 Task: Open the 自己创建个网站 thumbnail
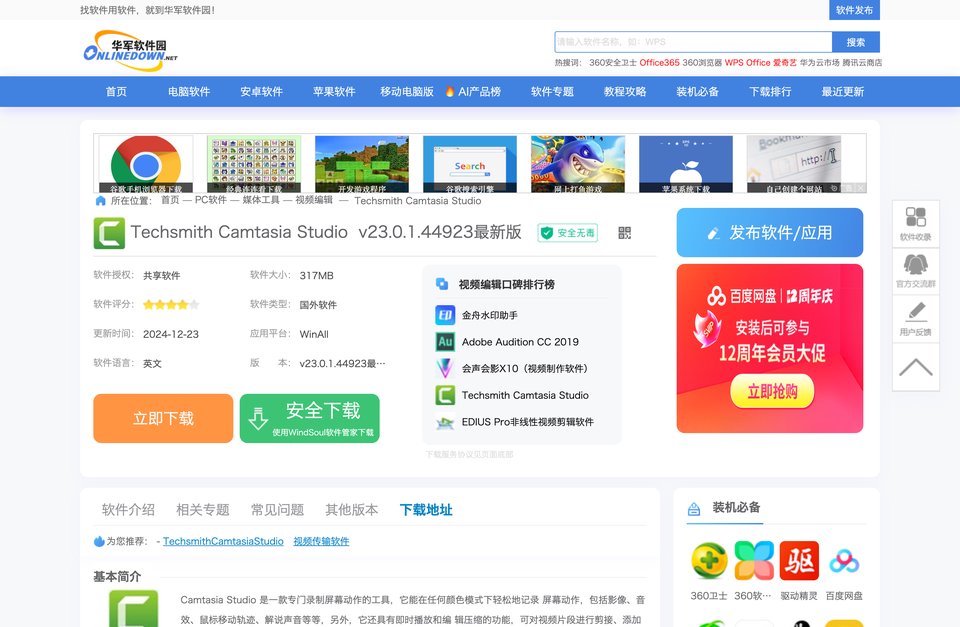click(793, 164)
